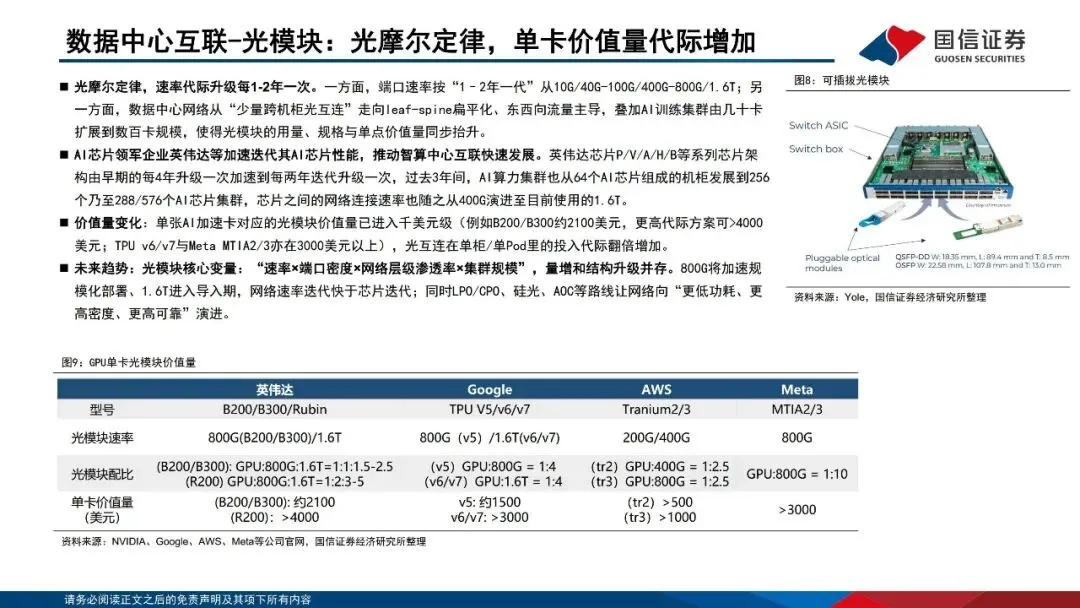Select cell 800G(B200/B300)/1.6T
Screen dimensions: 1080x608
coord(274,438)
